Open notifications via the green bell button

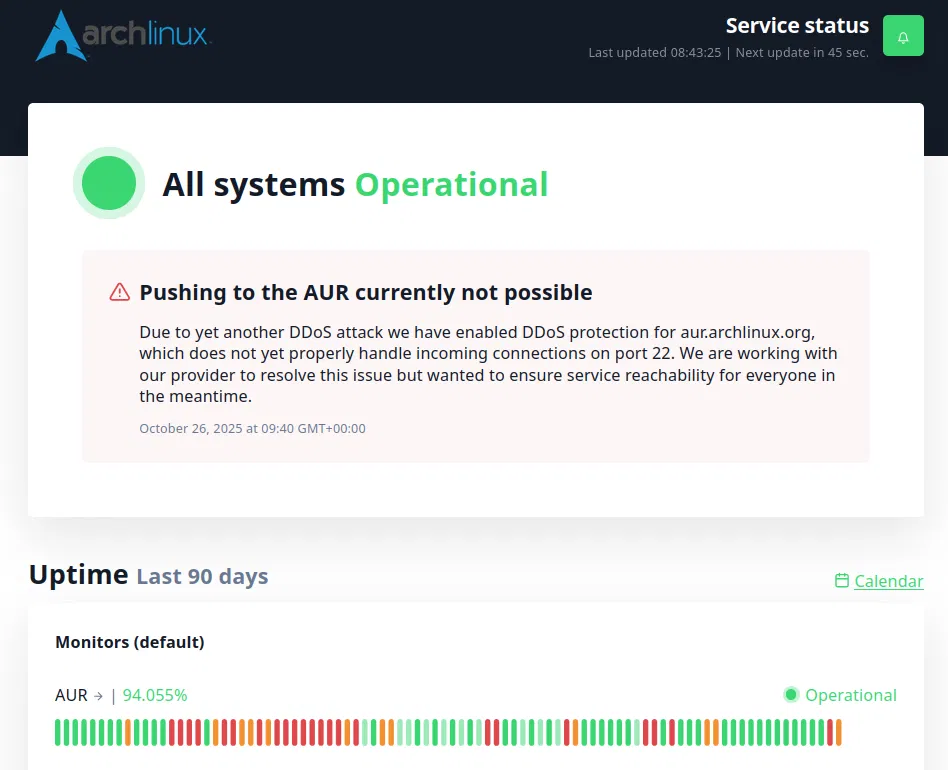point(903,36)
